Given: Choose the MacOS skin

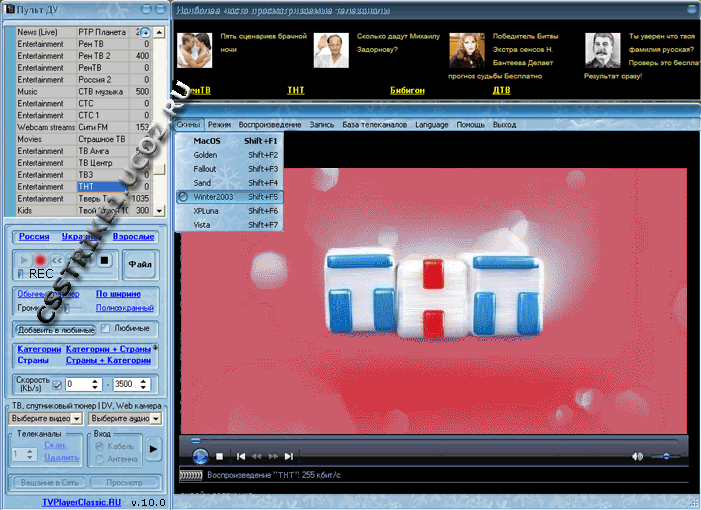Looking at the screenshot, I should (229, 140).
